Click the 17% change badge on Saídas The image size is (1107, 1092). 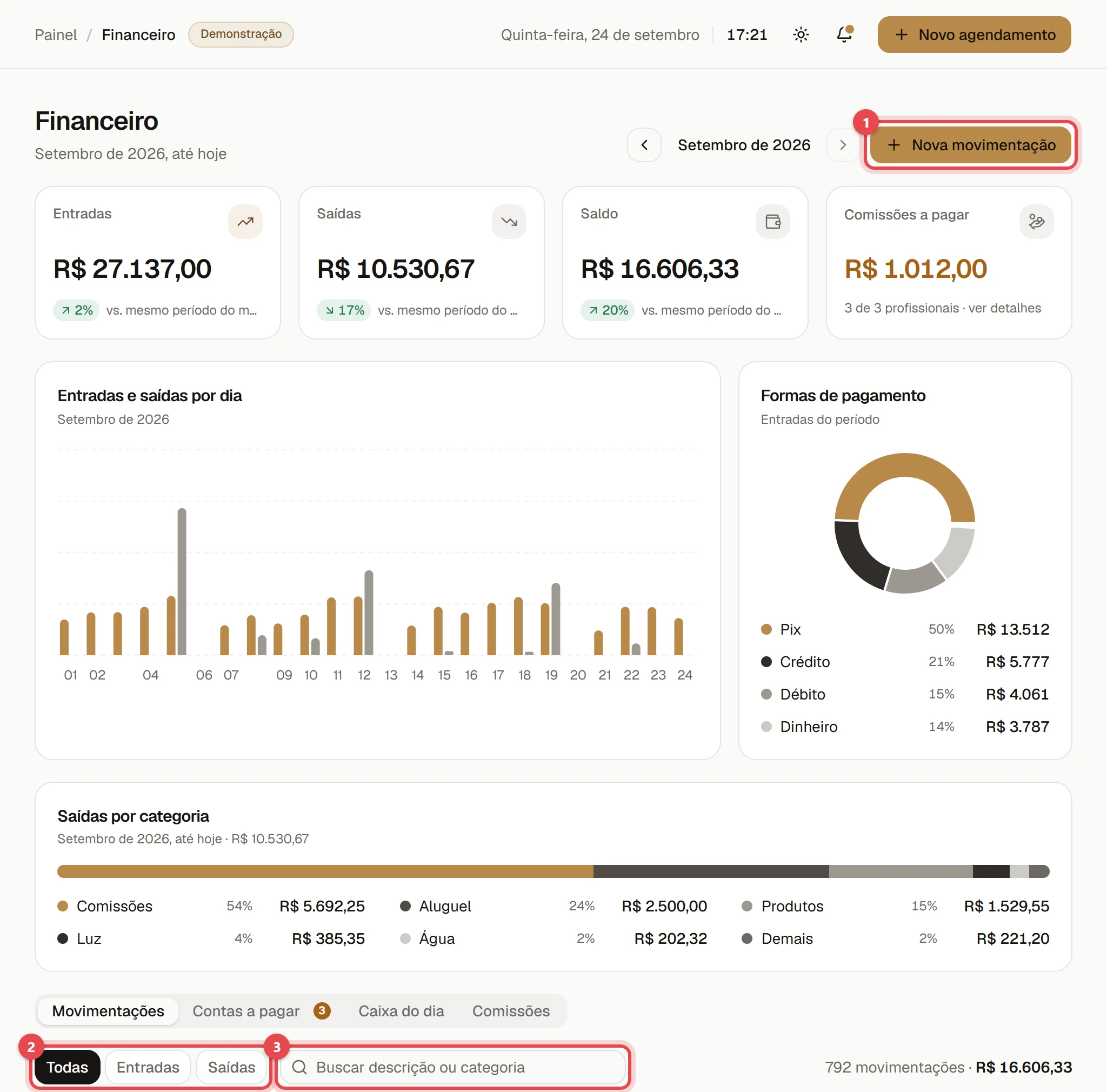pos(344,310)
